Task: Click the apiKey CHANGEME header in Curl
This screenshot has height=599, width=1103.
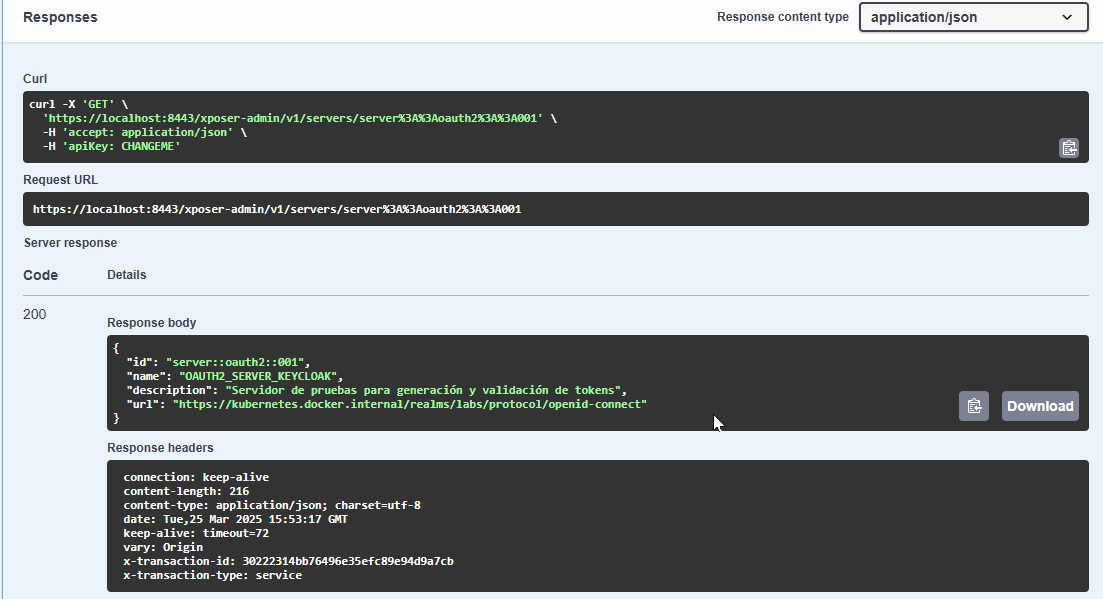Action: 114,145
